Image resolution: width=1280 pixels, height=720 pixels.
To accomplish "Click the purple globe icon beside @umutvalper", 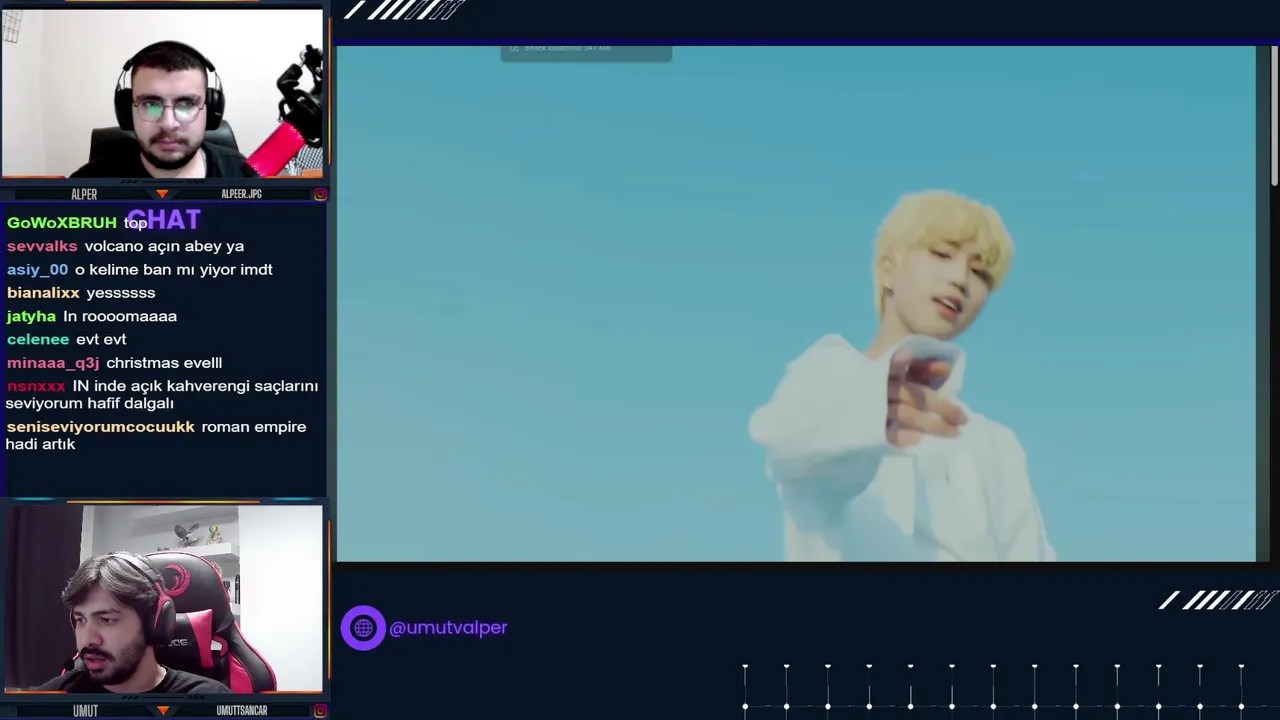I will coord(363,628).
